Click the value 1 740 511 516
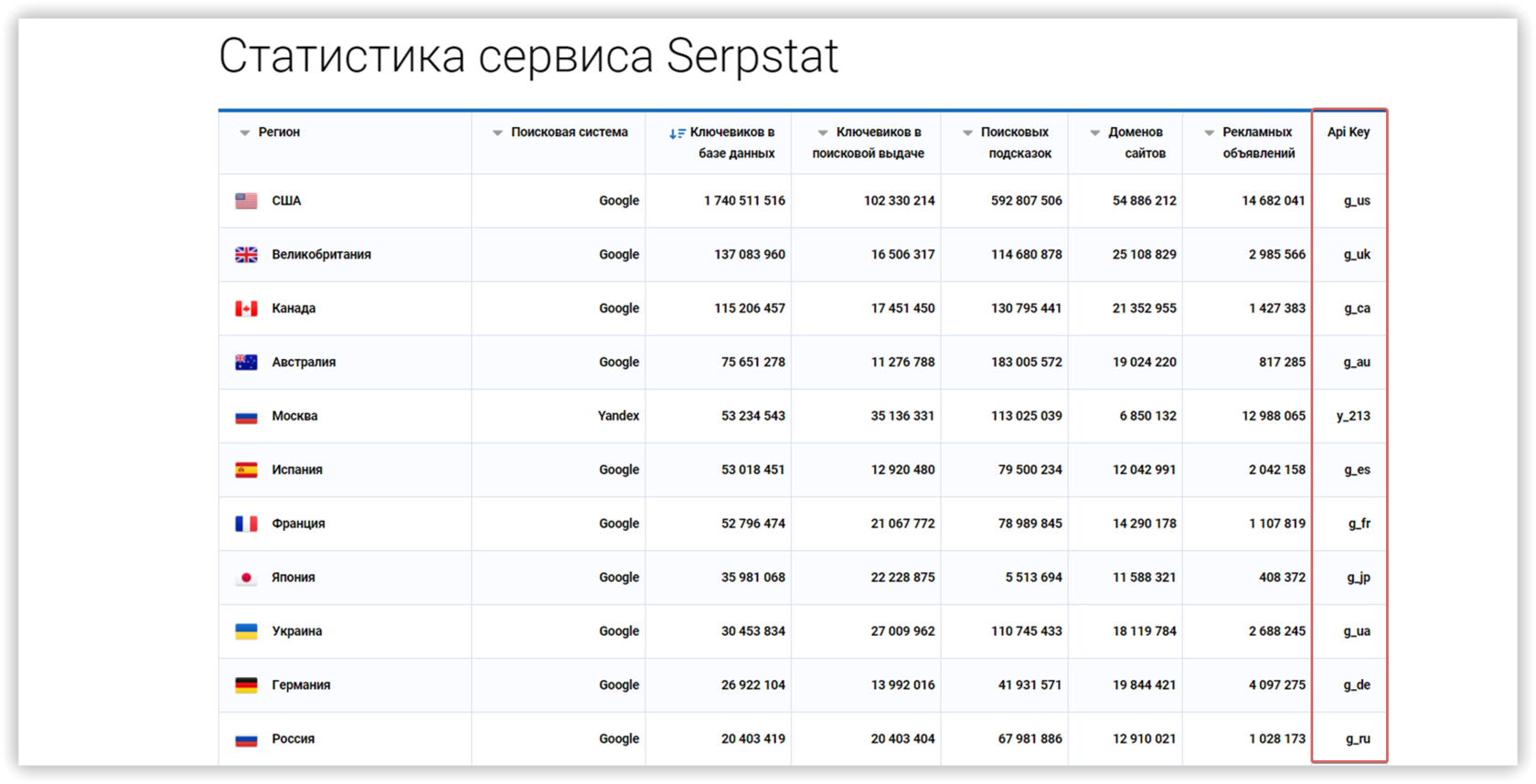 click(x=744, y=201)
